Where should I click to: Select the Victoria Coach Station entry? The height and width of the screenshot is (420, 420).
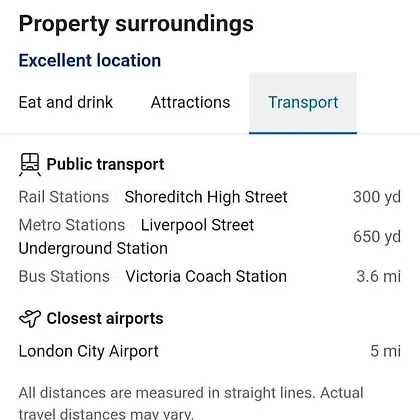(206, 276)
